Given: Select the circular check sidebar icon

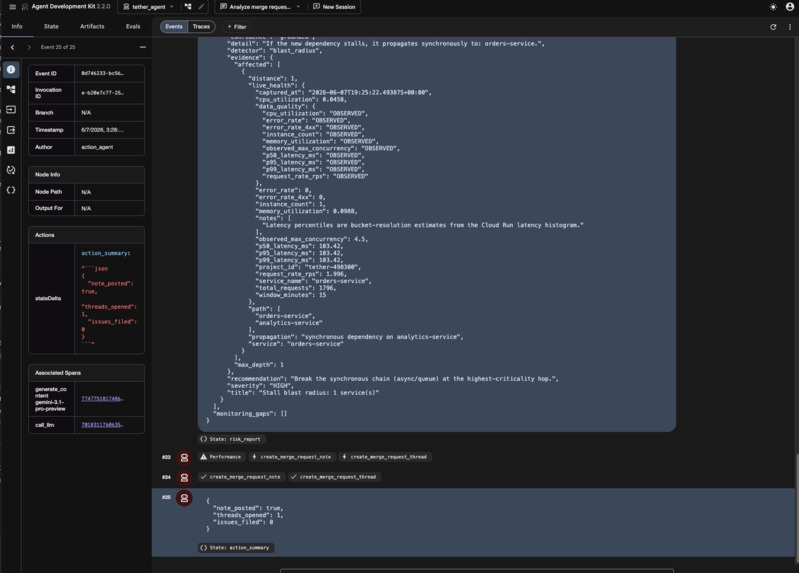Looking at the screenshot, I should 11,170.
